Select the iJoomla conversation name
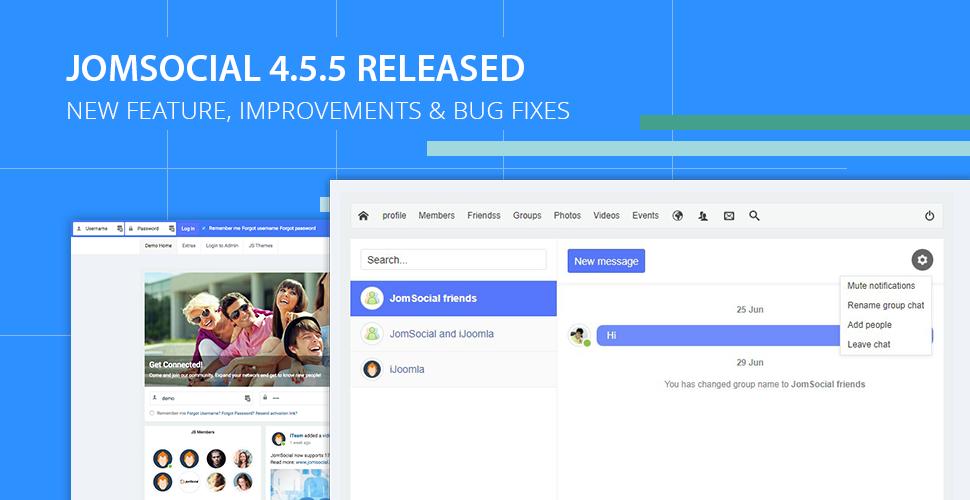Image resolution: width=970 pixels, height=500 pixels. (406, 369)
